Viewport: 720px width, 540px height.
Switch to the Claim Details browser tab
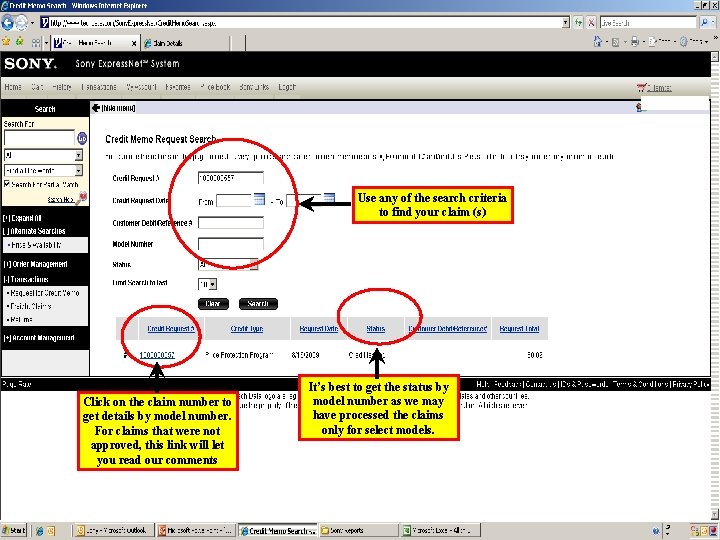[186, 43]
